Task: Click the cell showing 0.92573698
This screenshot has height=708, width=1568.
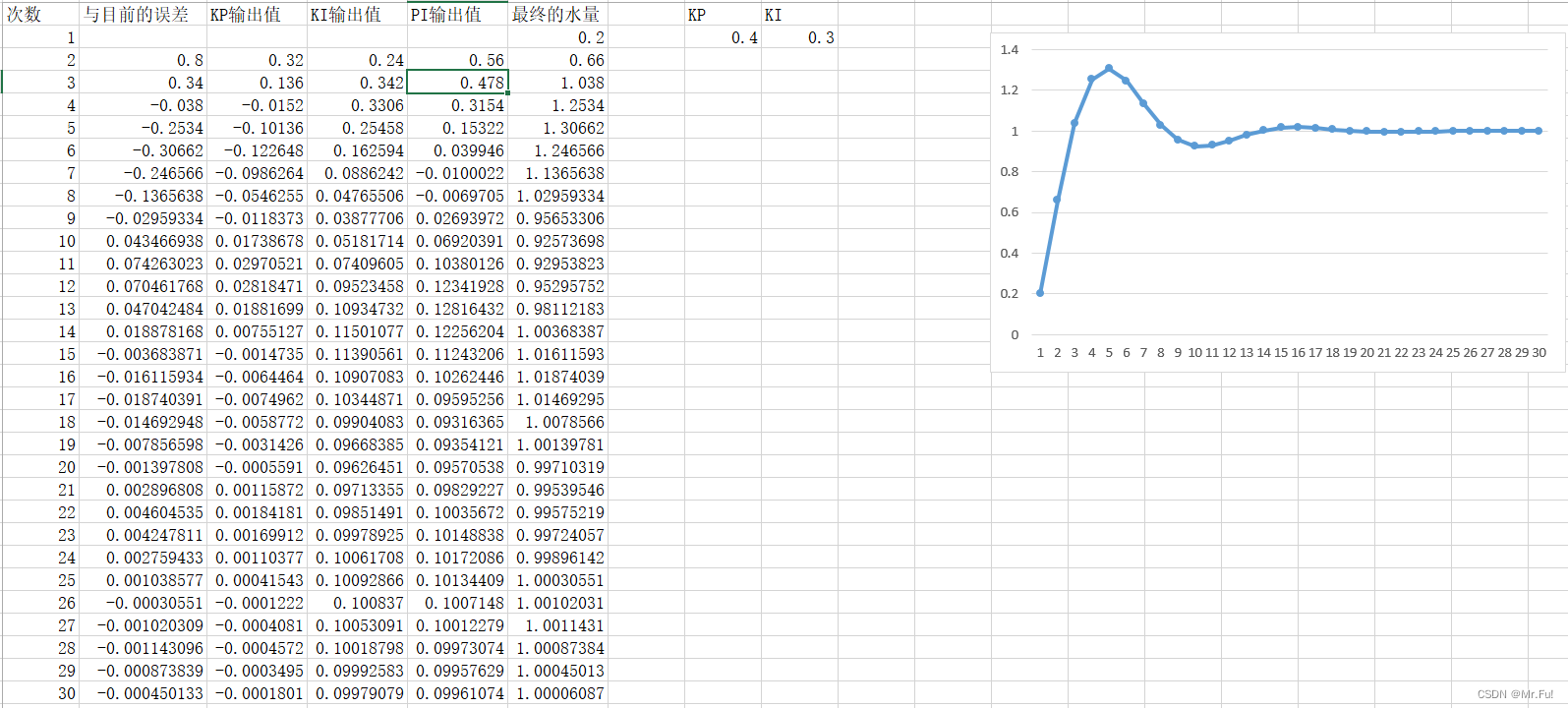Action: point(558,241)
